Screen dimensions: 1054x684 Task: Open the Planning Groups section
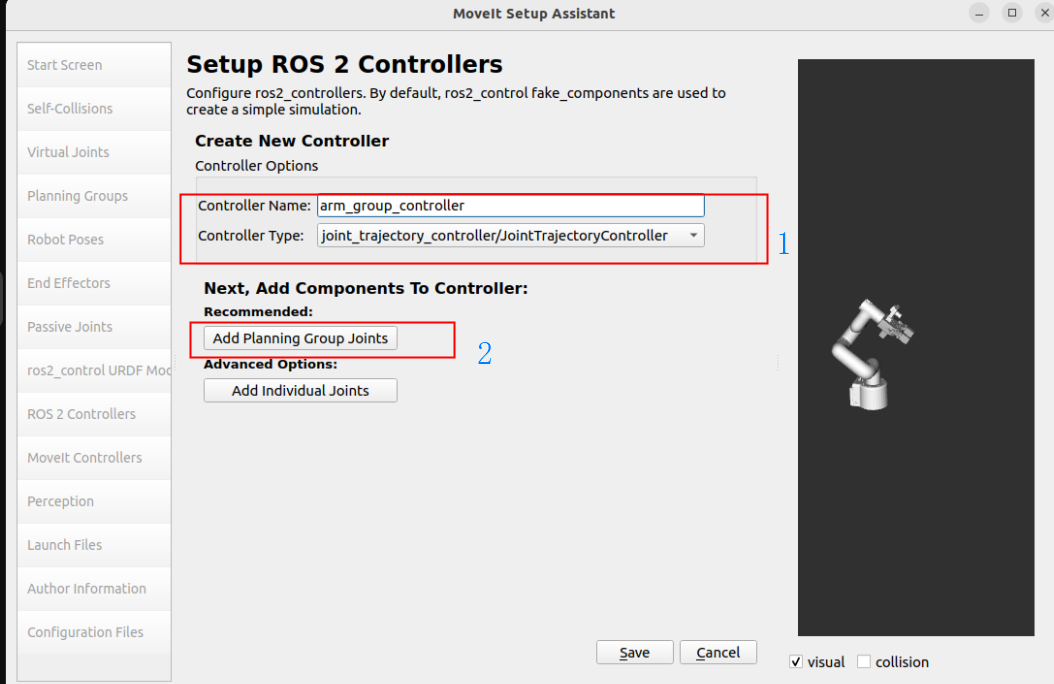(94, 196)
